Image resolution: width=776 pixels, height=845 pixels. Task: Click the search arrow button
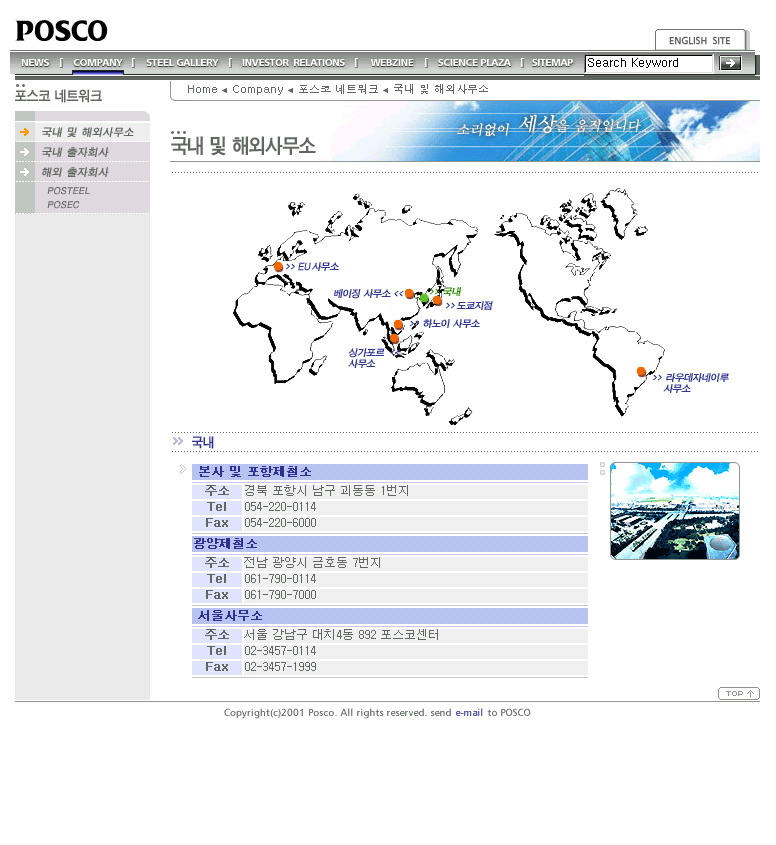click(x=730, y=63)
